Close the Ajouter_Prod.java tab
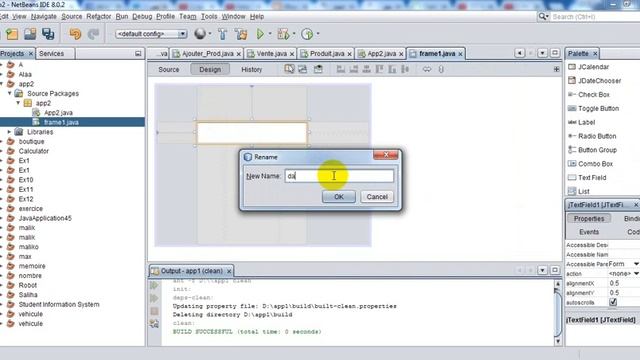Viewport: 640px width, 360px height. pyautogui.click(x=238, y=54)
